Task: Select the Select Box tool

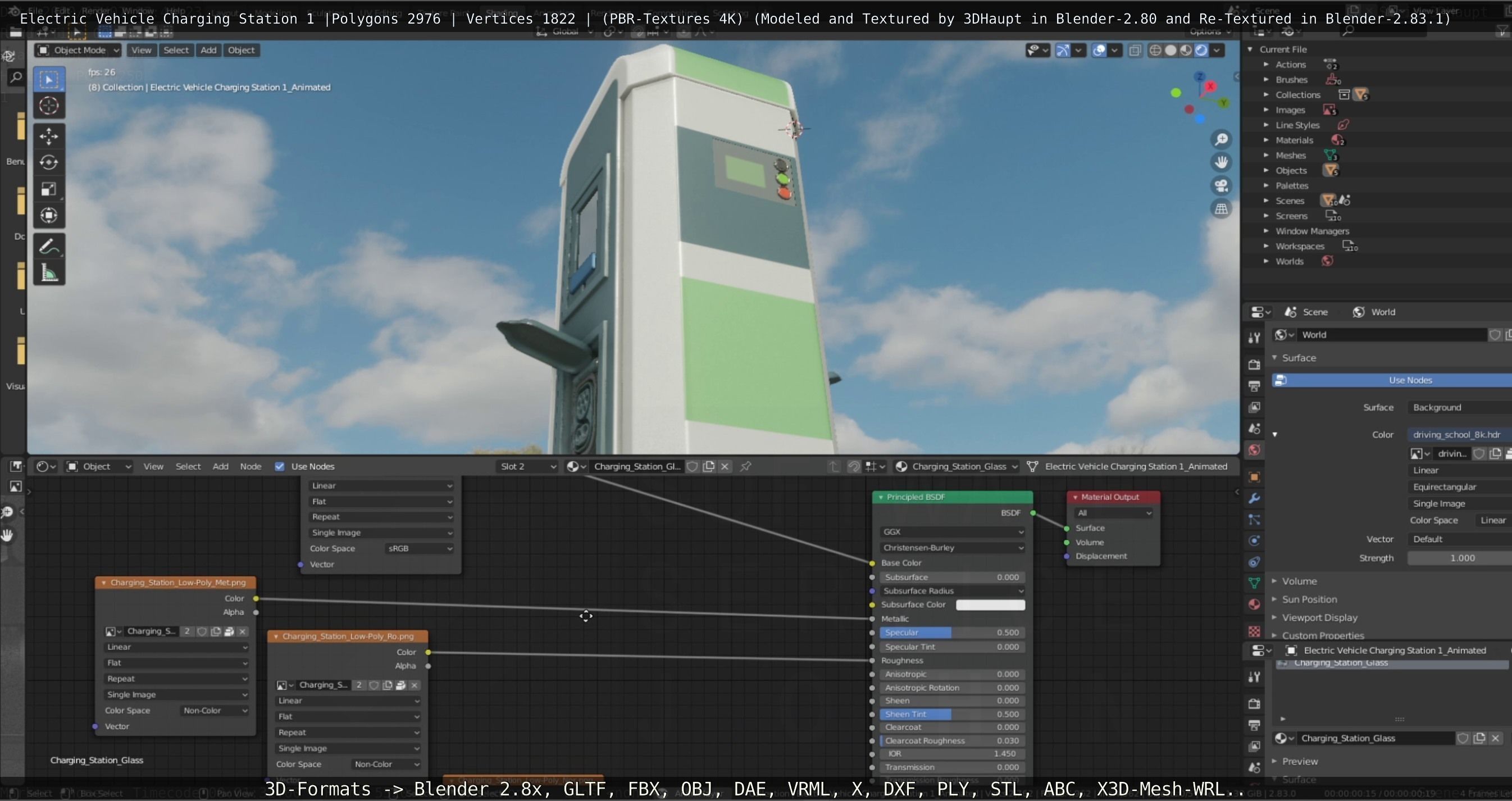Action: [x=49, y=79]
